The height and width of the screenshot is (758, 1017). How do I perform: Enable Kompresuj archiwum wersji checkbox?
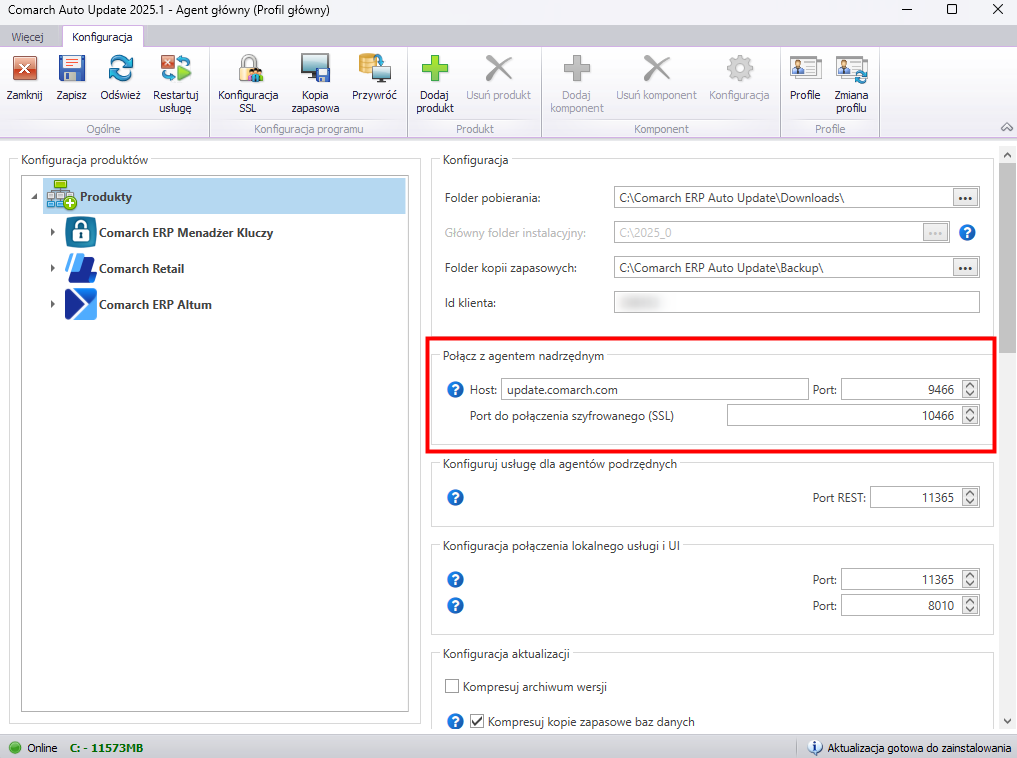tap(451, 687)
